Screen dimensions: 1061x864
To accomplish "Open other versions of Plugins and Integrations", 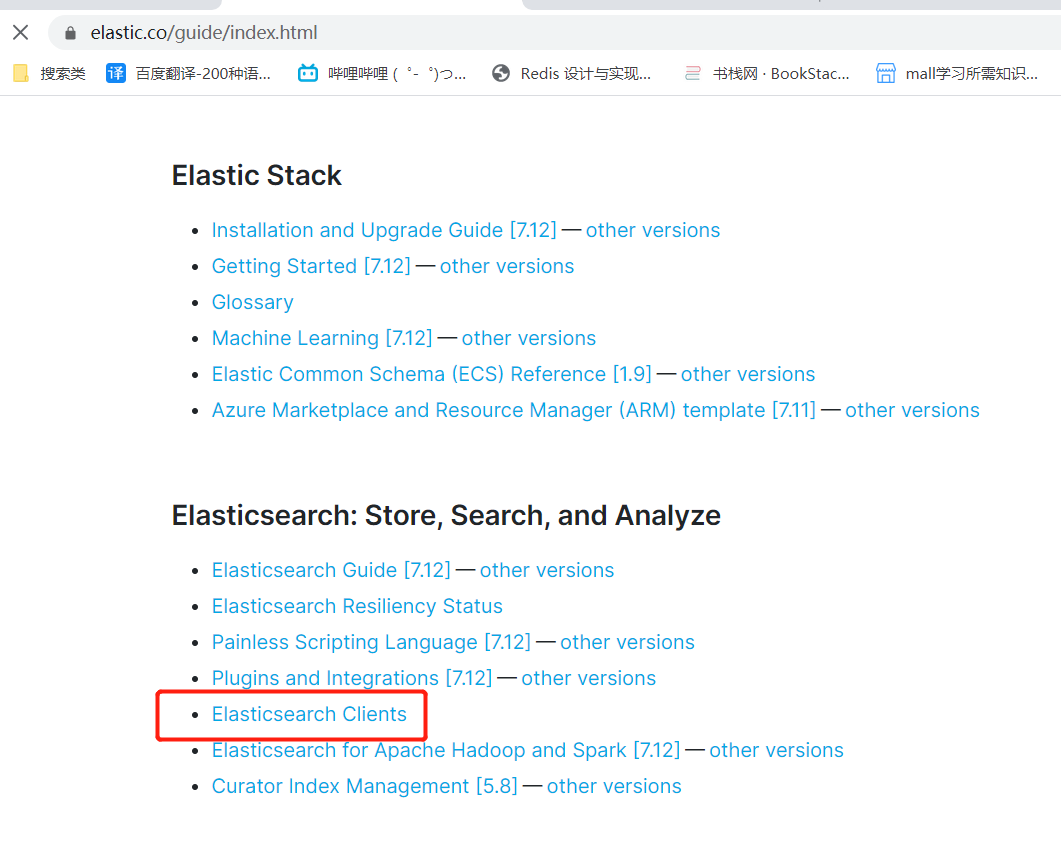I will pos(589,677).
